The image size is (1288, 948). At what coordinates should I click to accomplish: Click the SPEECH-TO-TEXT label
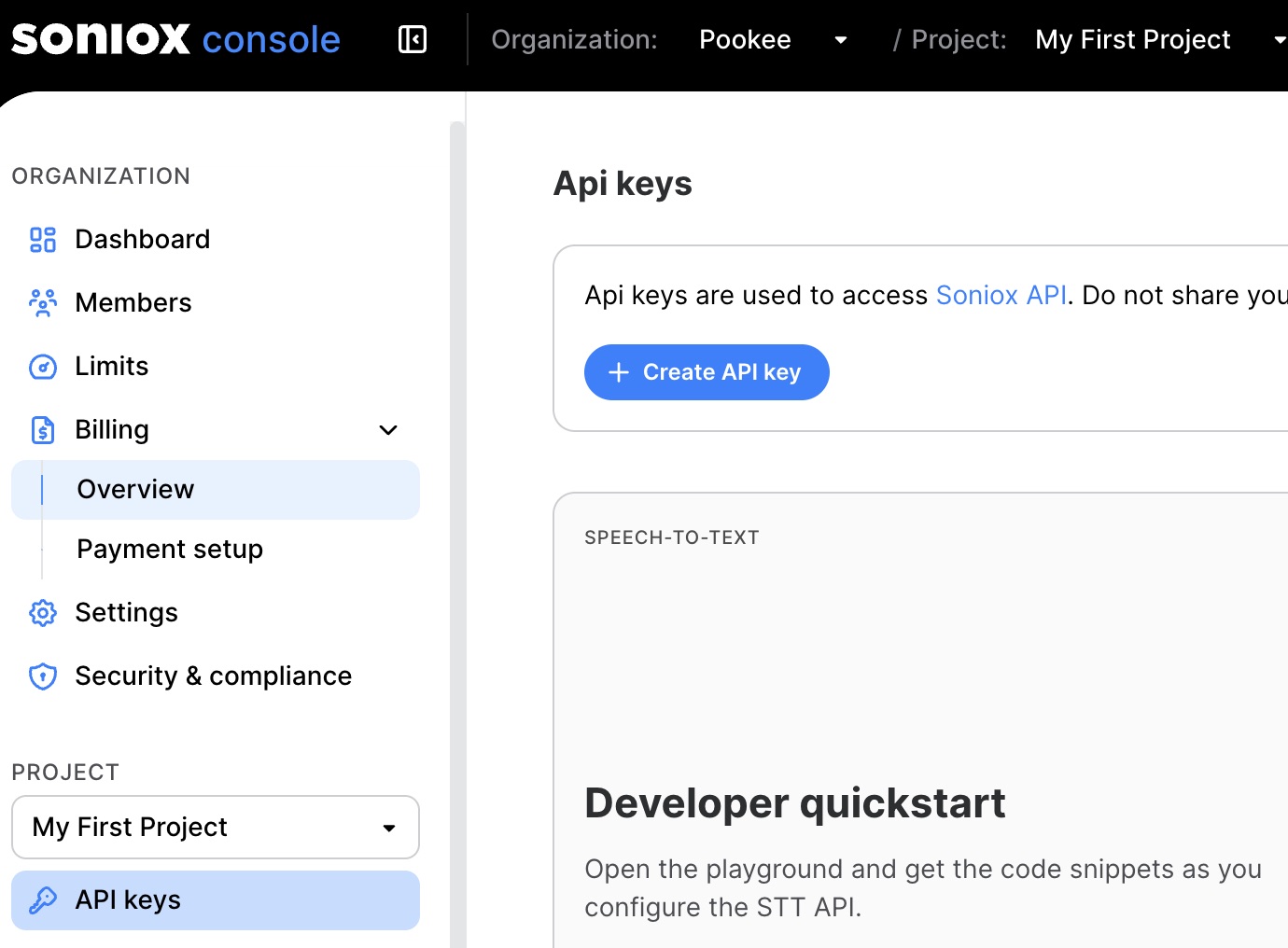pos(672,537)
